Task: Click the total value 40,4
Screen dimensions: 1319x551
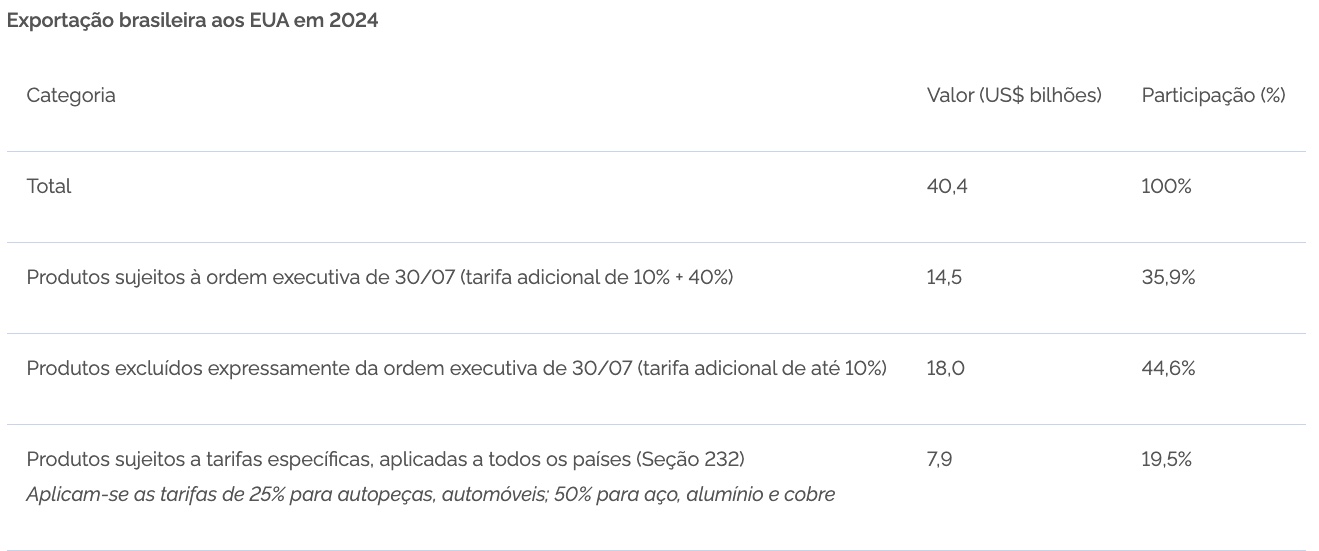Action: point(947,187)
